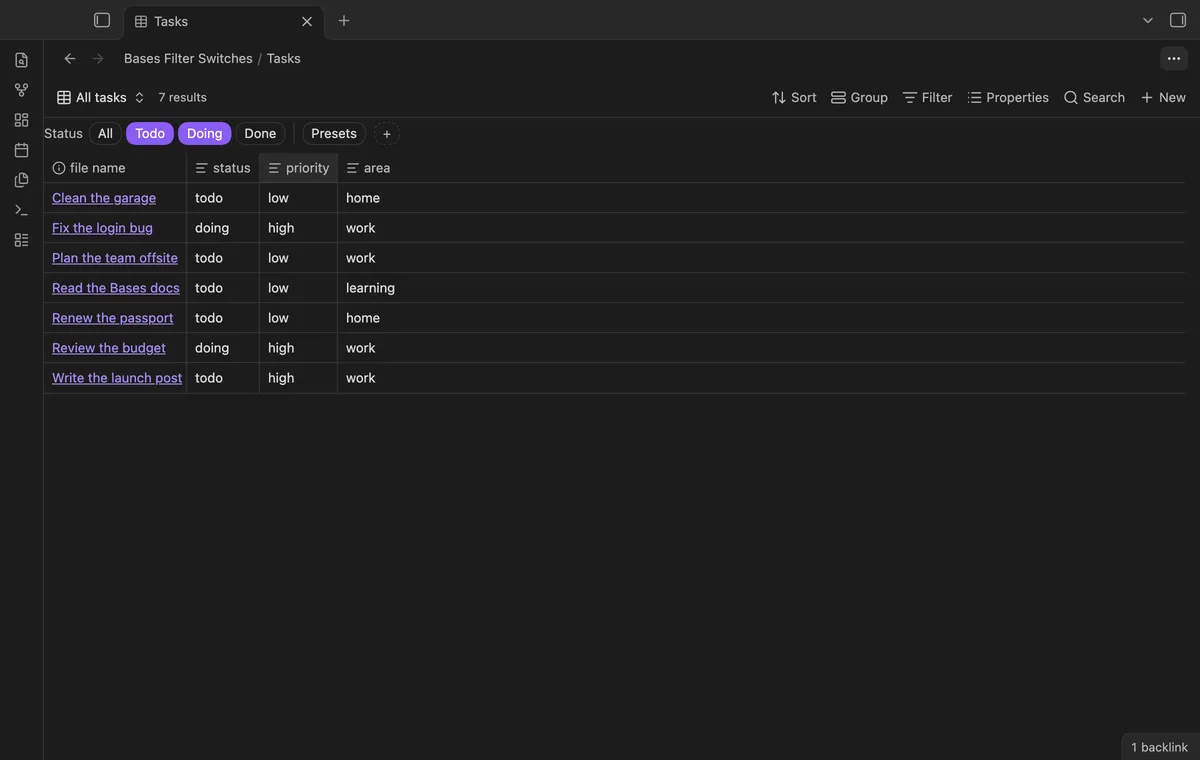Navigate back with left arrow

pyautogui.click(x=70, y=58)
